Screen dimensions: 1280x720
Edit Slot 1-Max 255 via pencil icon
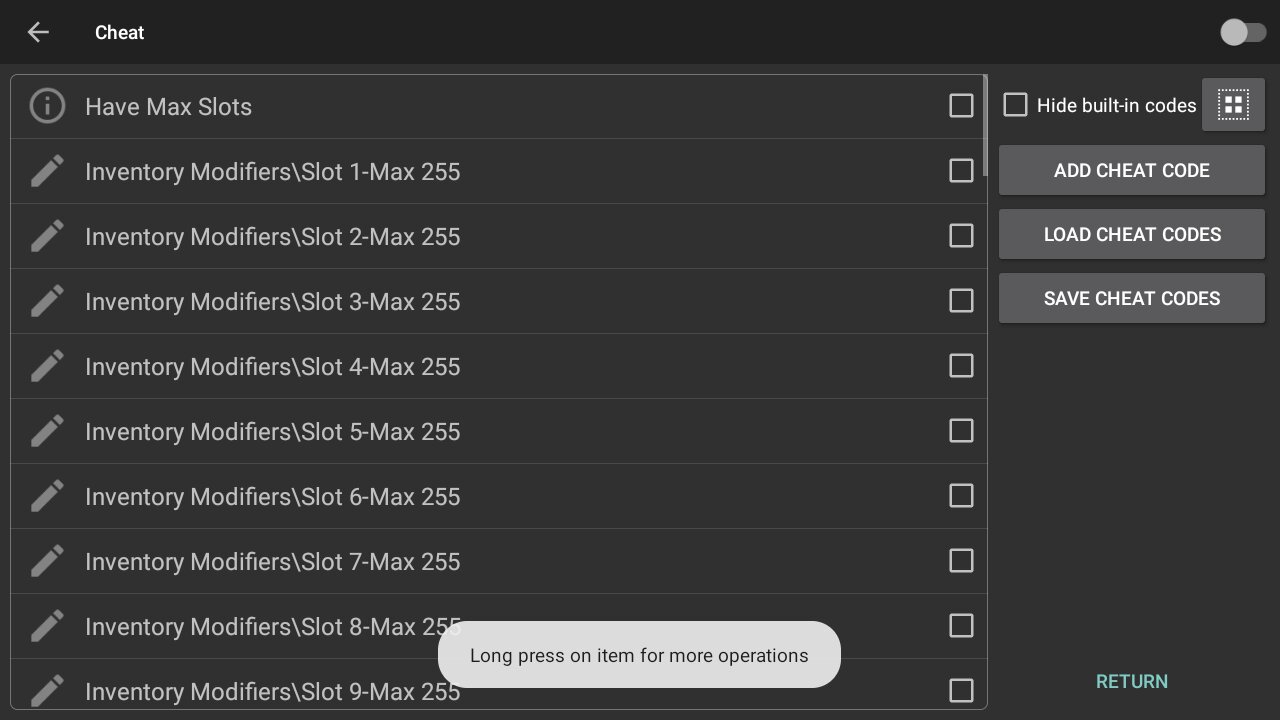pos(47,171)
